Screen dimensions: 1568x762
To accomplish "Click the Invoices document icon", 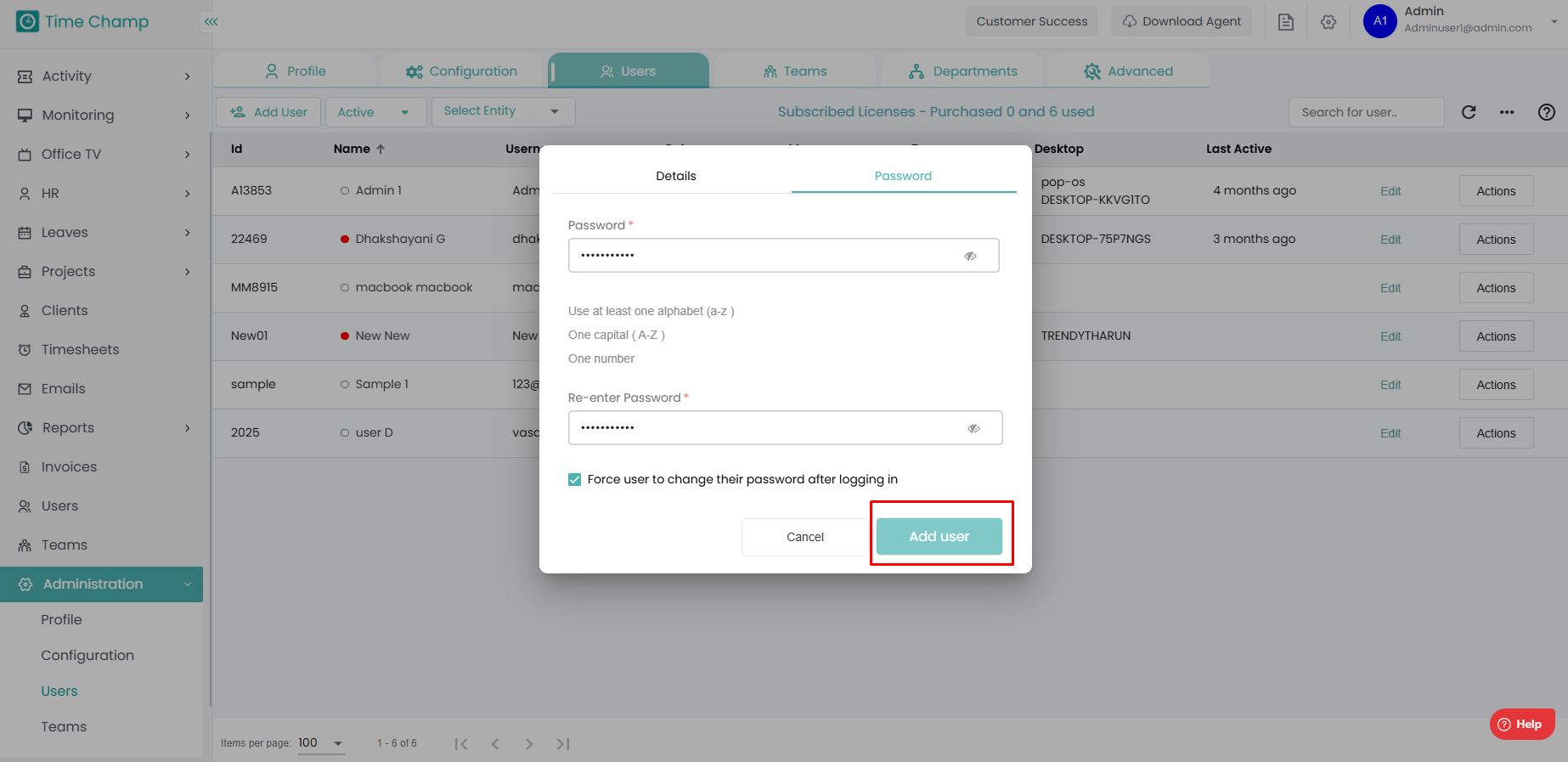I will [x=25, y=467].
